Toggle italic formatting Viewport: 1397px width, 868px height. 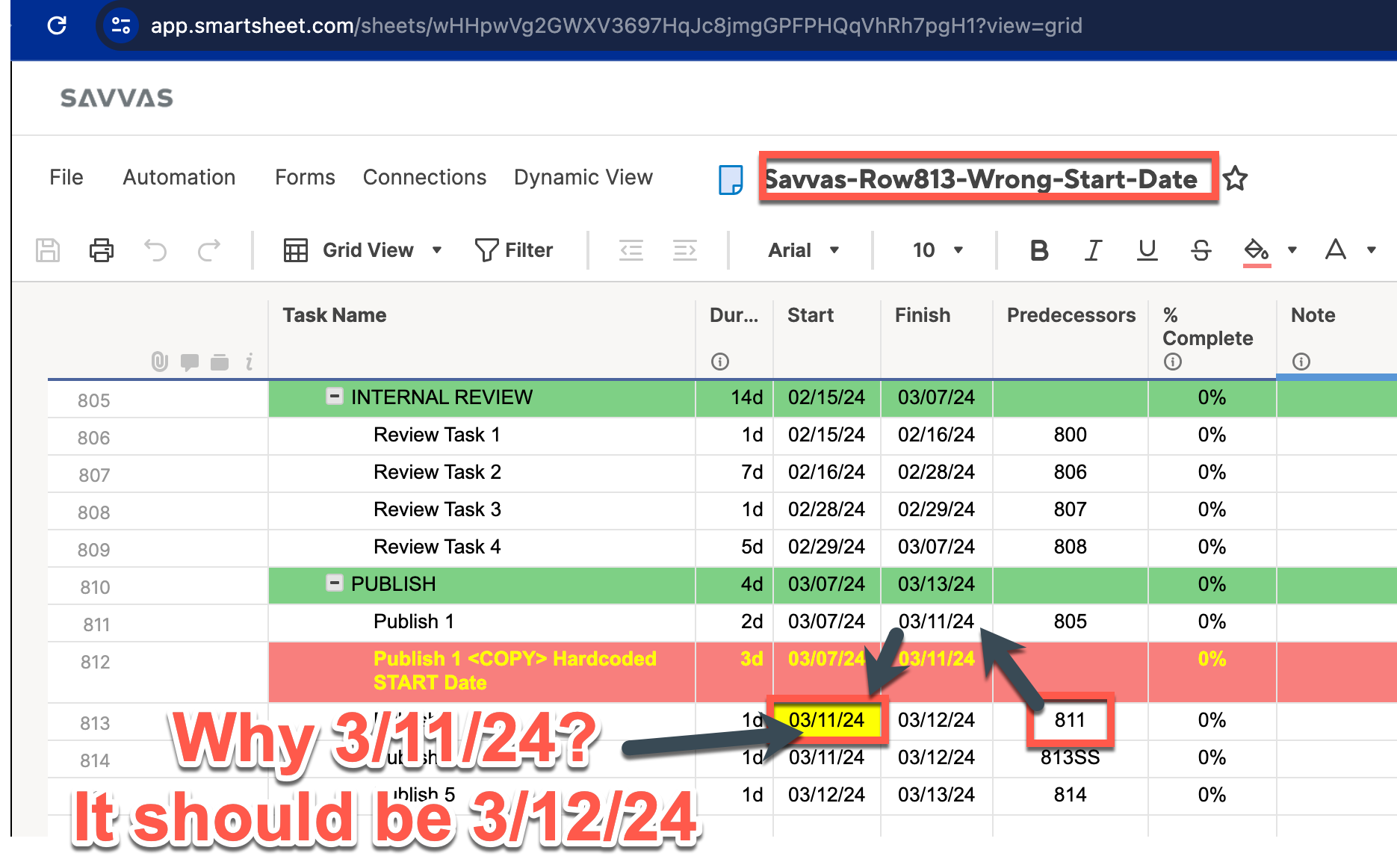coord(1093,250)
